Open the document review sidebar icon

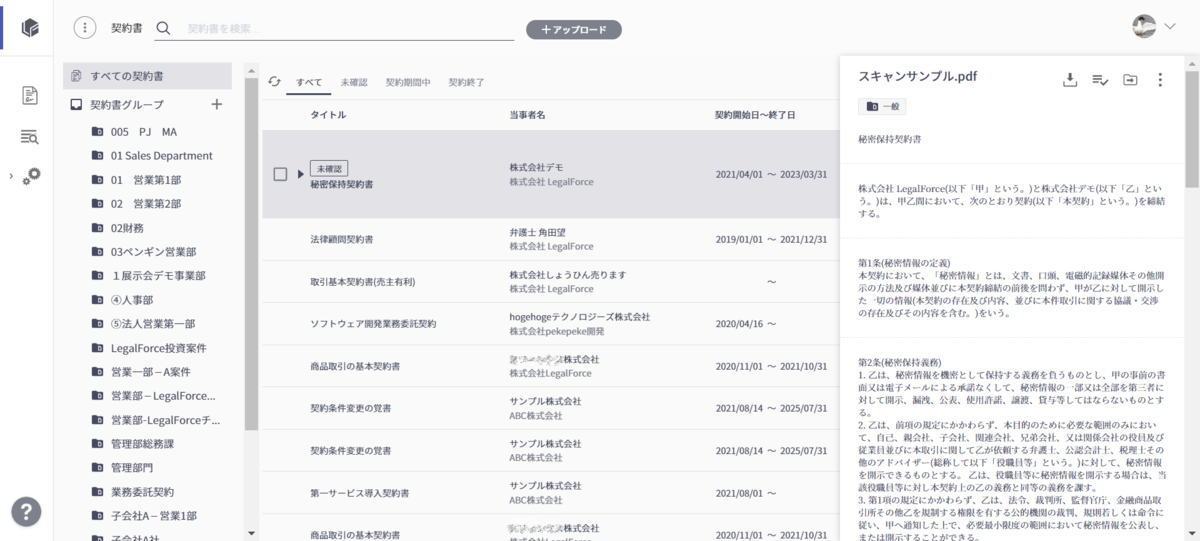click(x=30, y=95)
